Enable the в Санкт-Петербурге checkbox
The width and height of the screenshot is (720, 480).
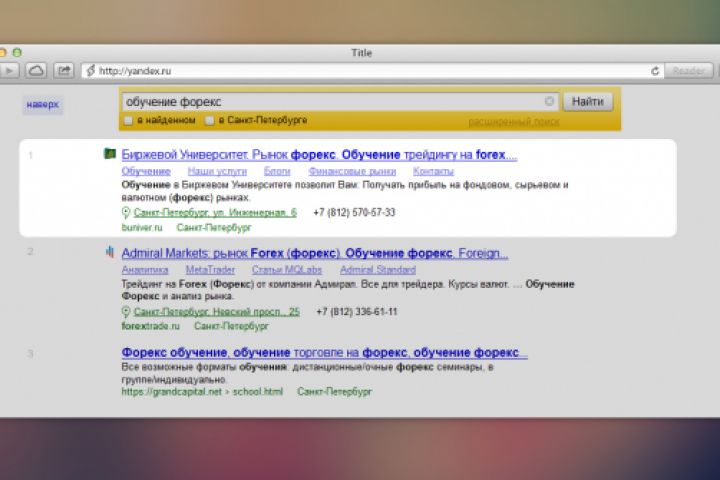(209, 120)
